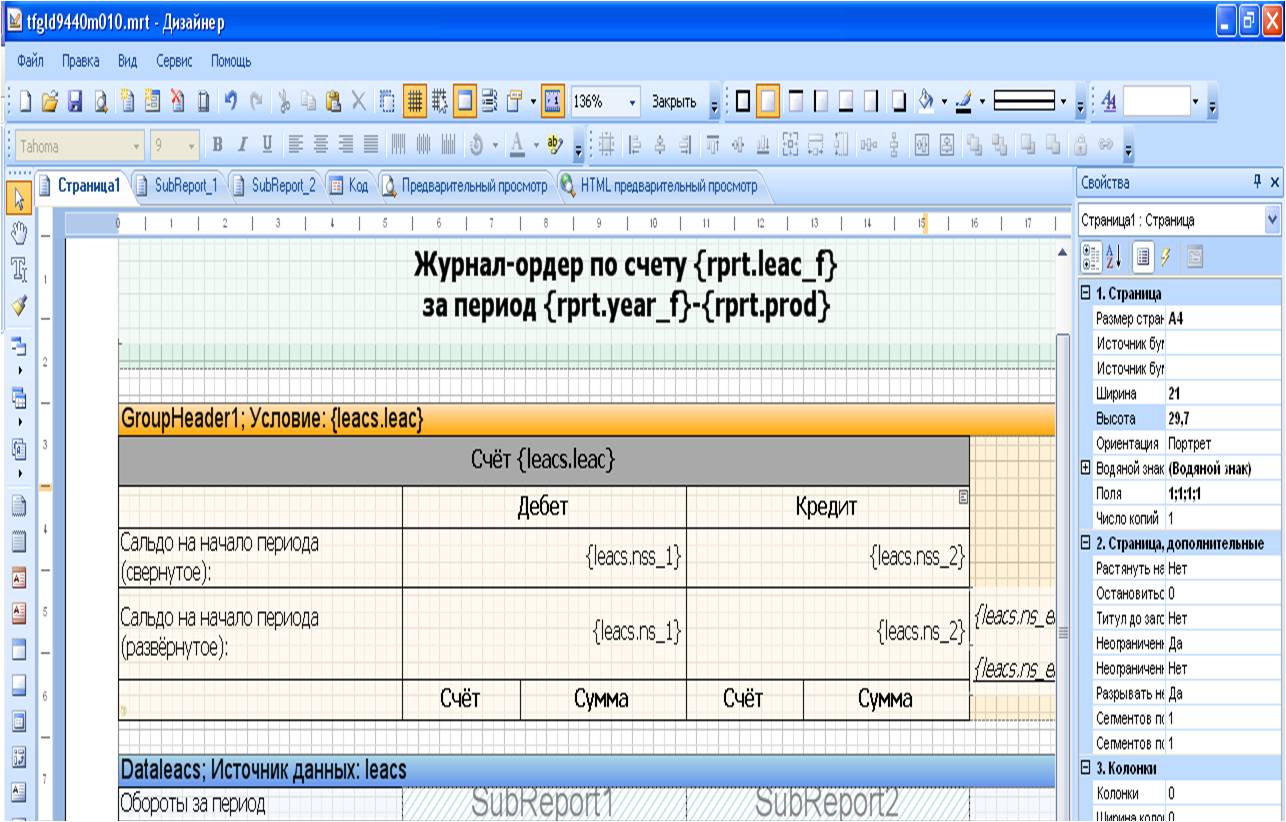Screen dimensions: 1286x822
Task: Open the Tahoma font name dropdown
Action: [137, 146]
